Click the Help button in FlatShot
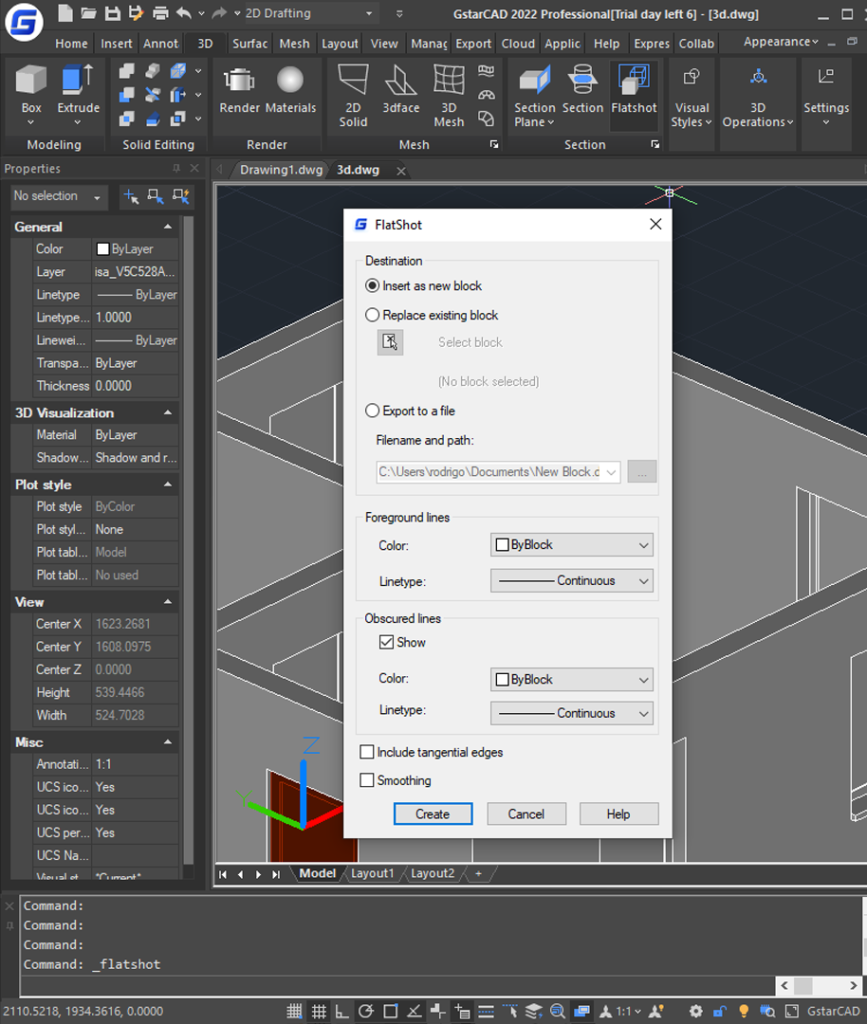 [x=618, y=814]
